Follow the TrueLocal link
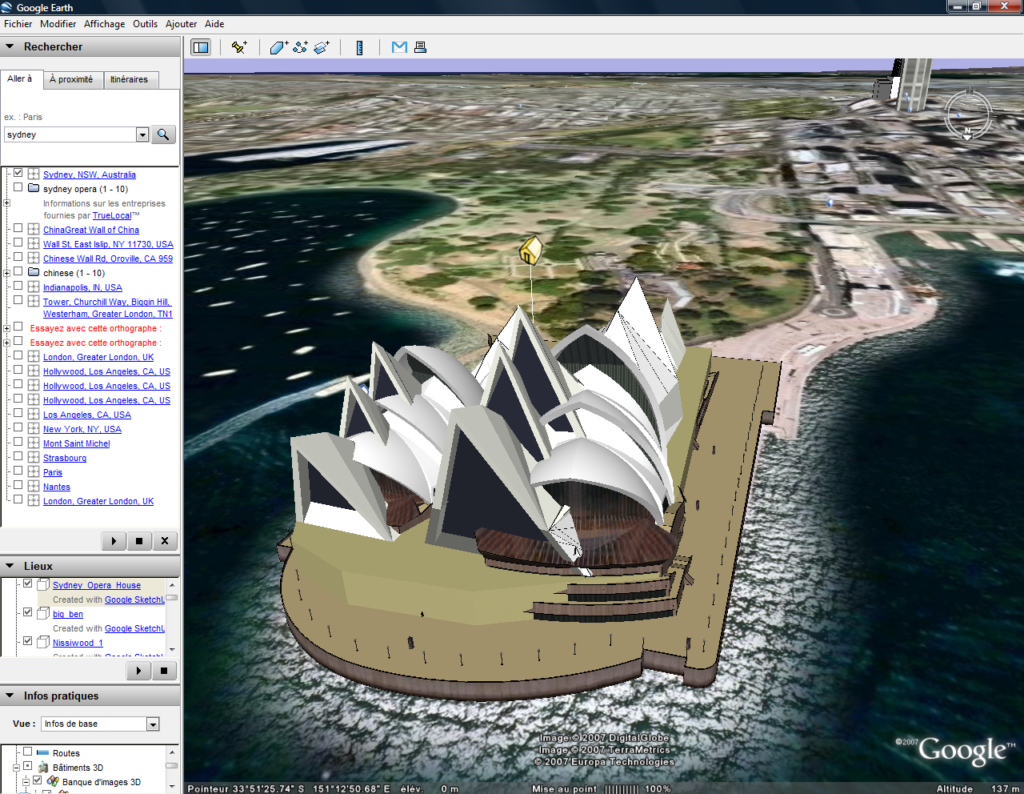 [x=112, y=215]
